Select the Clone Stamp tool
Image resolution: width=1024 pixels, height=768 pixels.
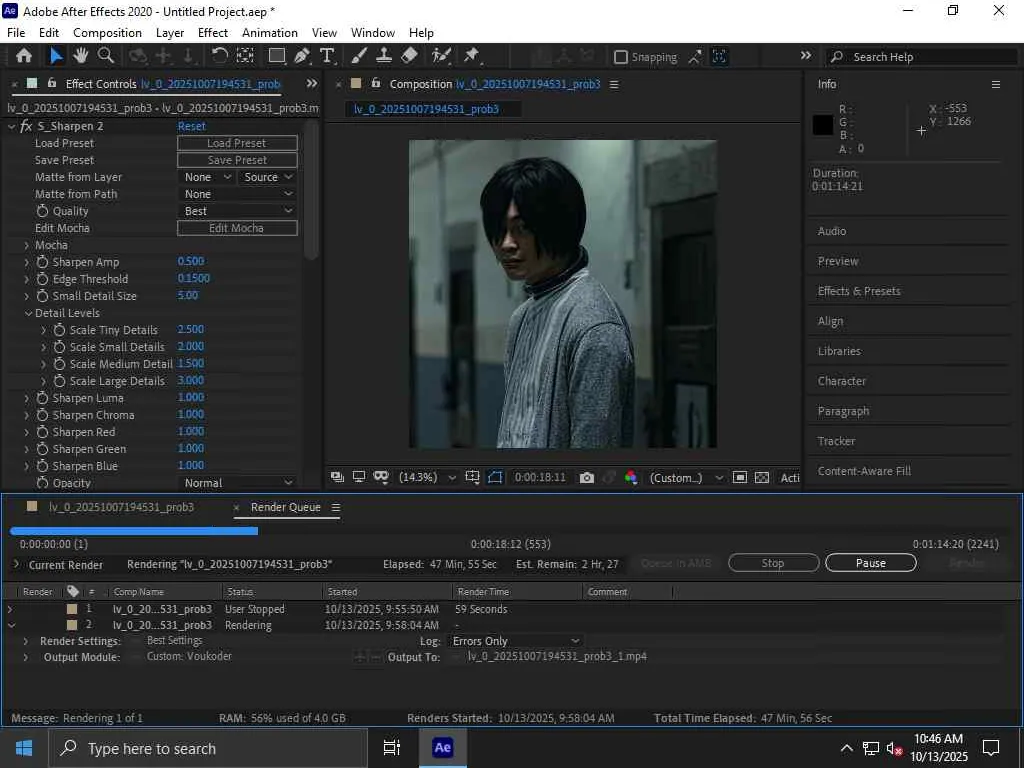384,56
